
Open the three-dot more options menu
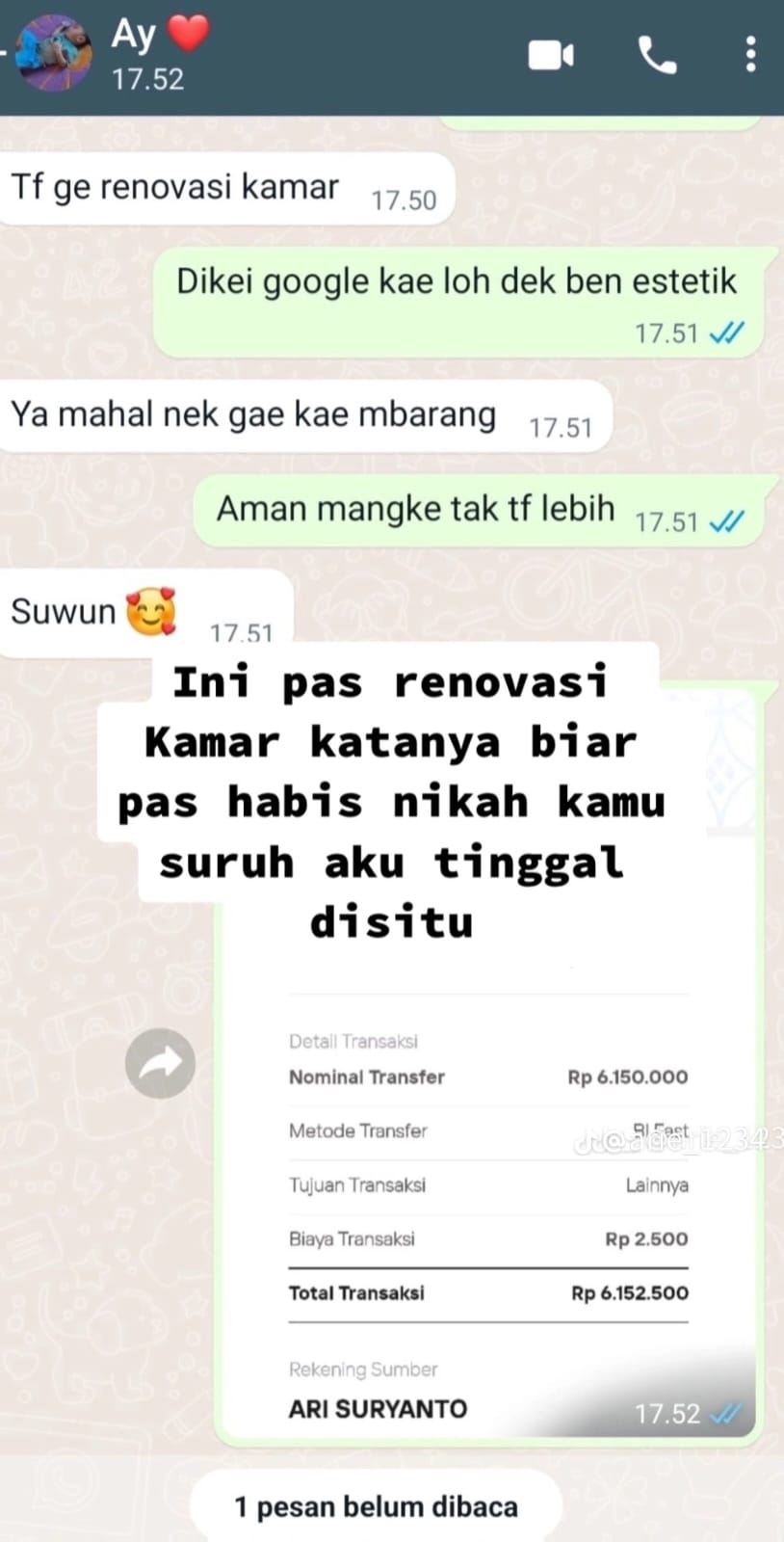pyautogui.click(x=750, y=55)
